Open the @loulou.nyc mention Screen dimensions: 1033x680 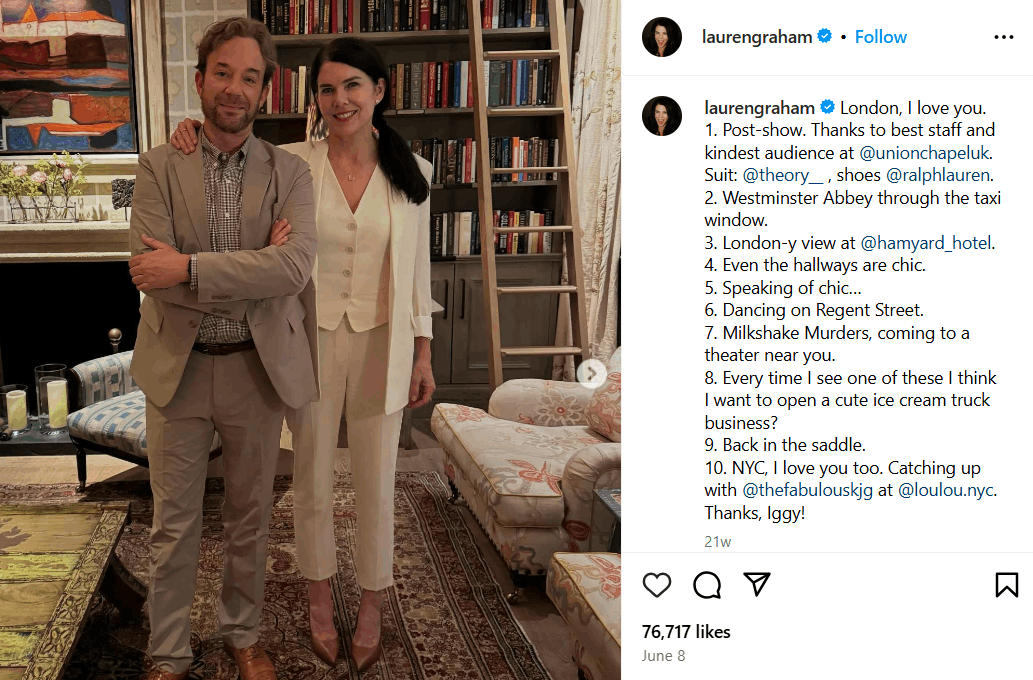(x=946, y=490)
